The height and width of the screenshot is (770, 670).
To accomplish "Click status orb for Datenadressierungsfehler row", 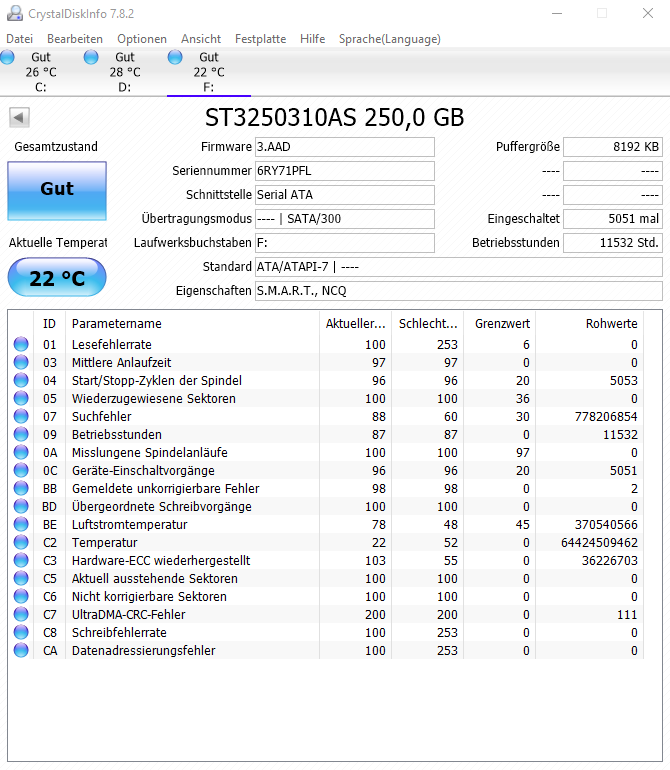I will click(21, 650).
